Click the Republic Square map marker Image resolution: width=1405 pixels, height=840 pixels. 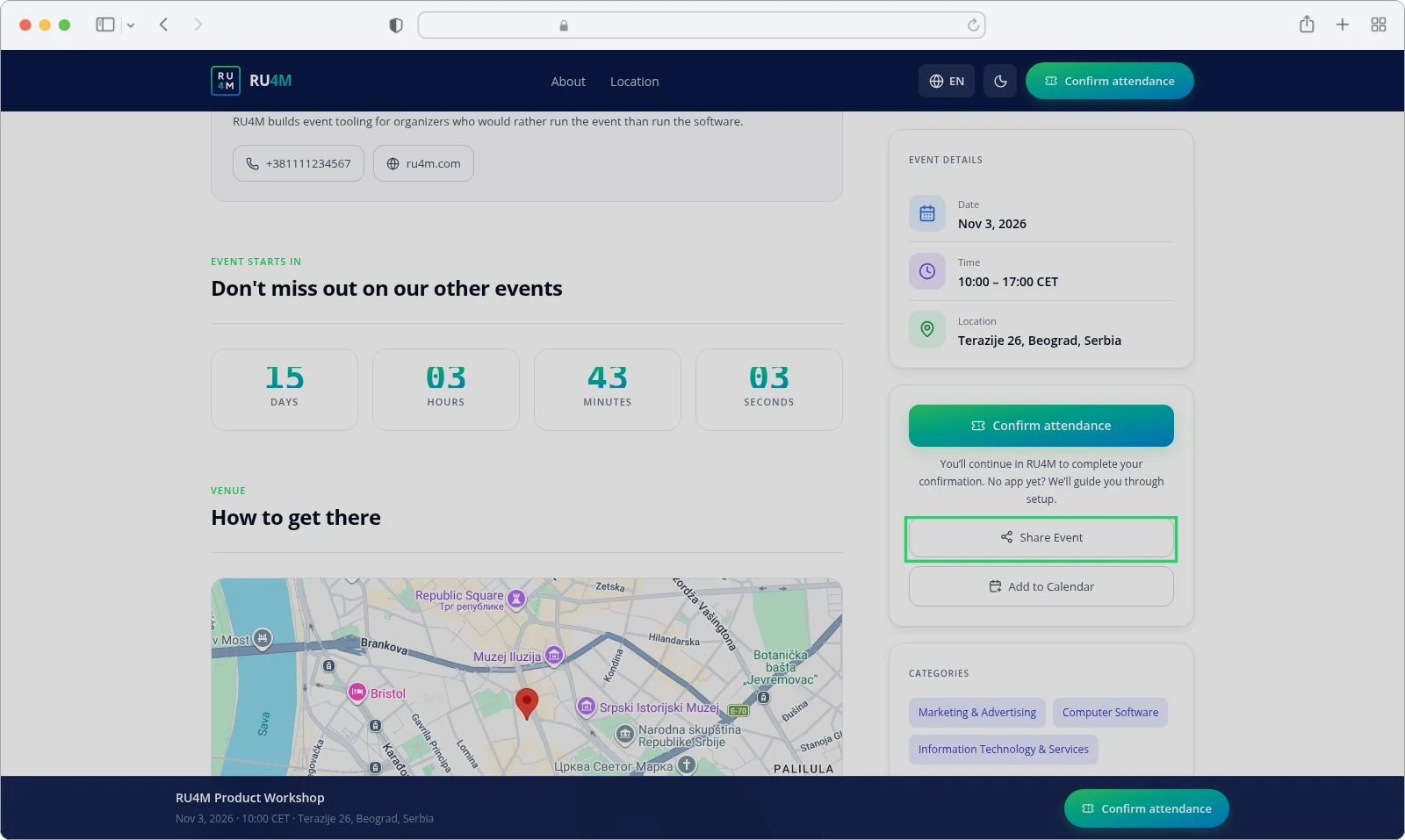pyautogui.click(x=516, y=599)
